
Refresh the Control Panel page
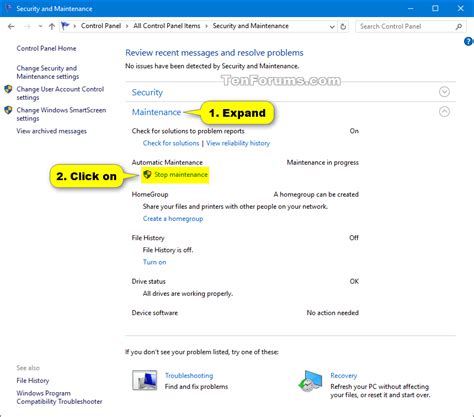(x=343, y=27)
